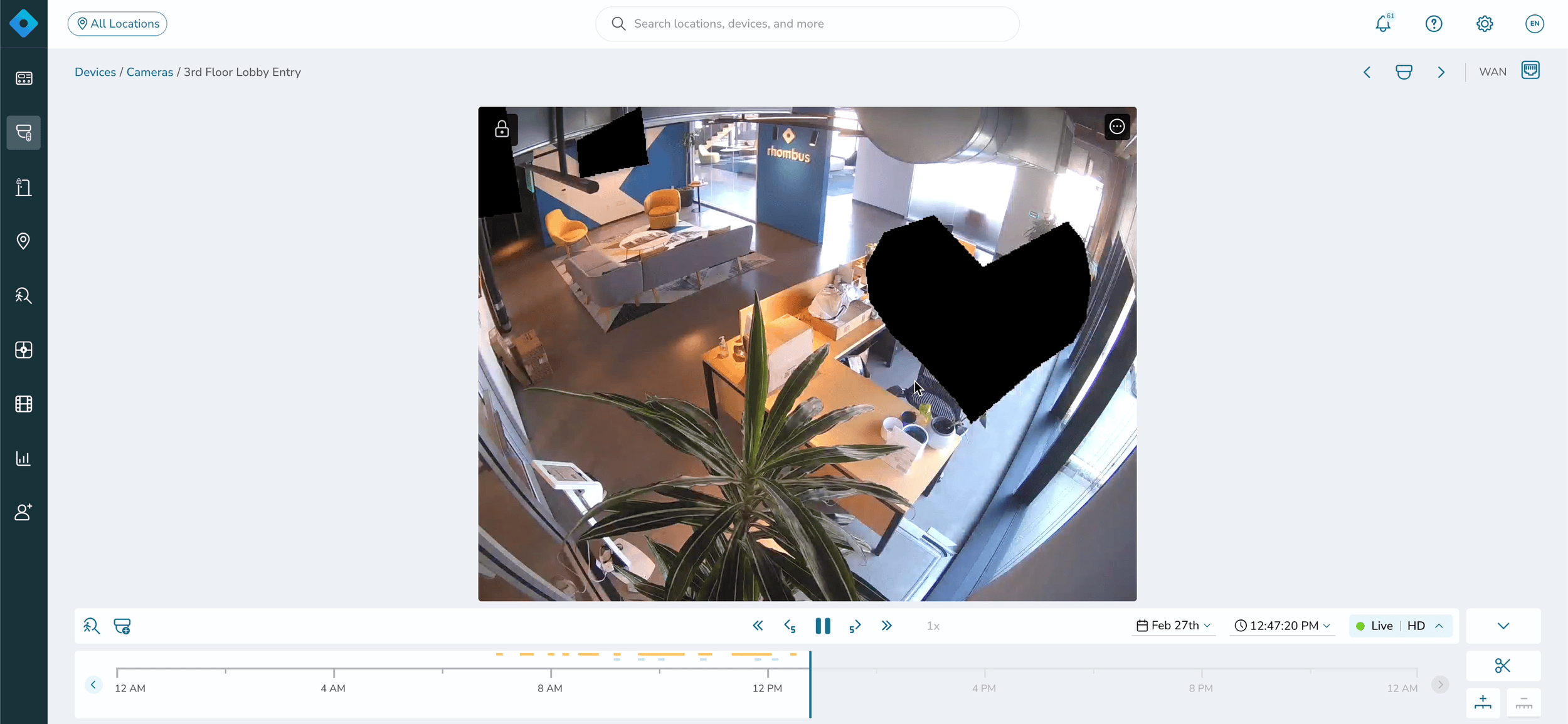Open the video wall icon in sidebar

tap(24, 350)
